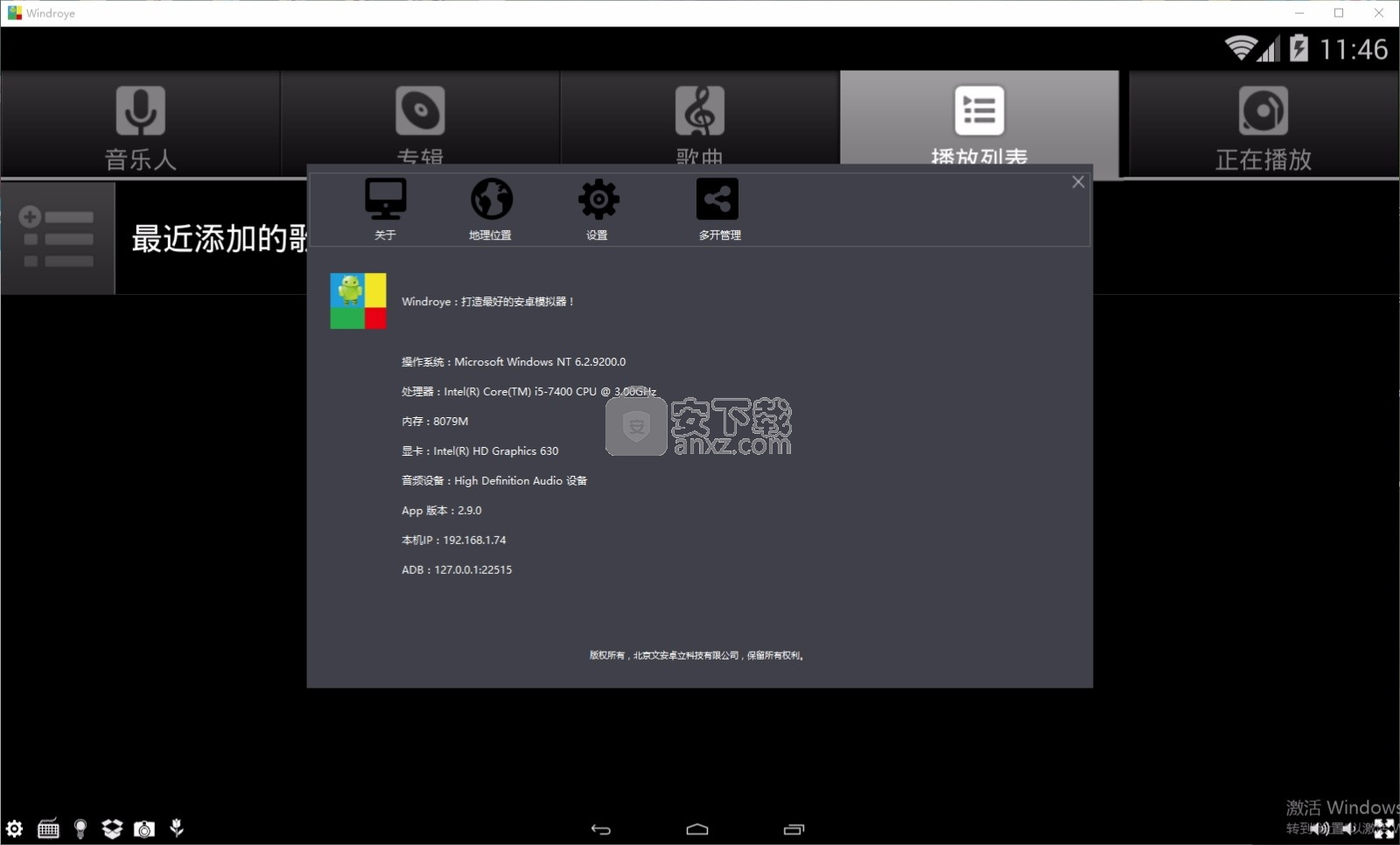Click the open box icon in bottom toolbar
Viewport: 1400px width, 845px height.
[112, 828]
